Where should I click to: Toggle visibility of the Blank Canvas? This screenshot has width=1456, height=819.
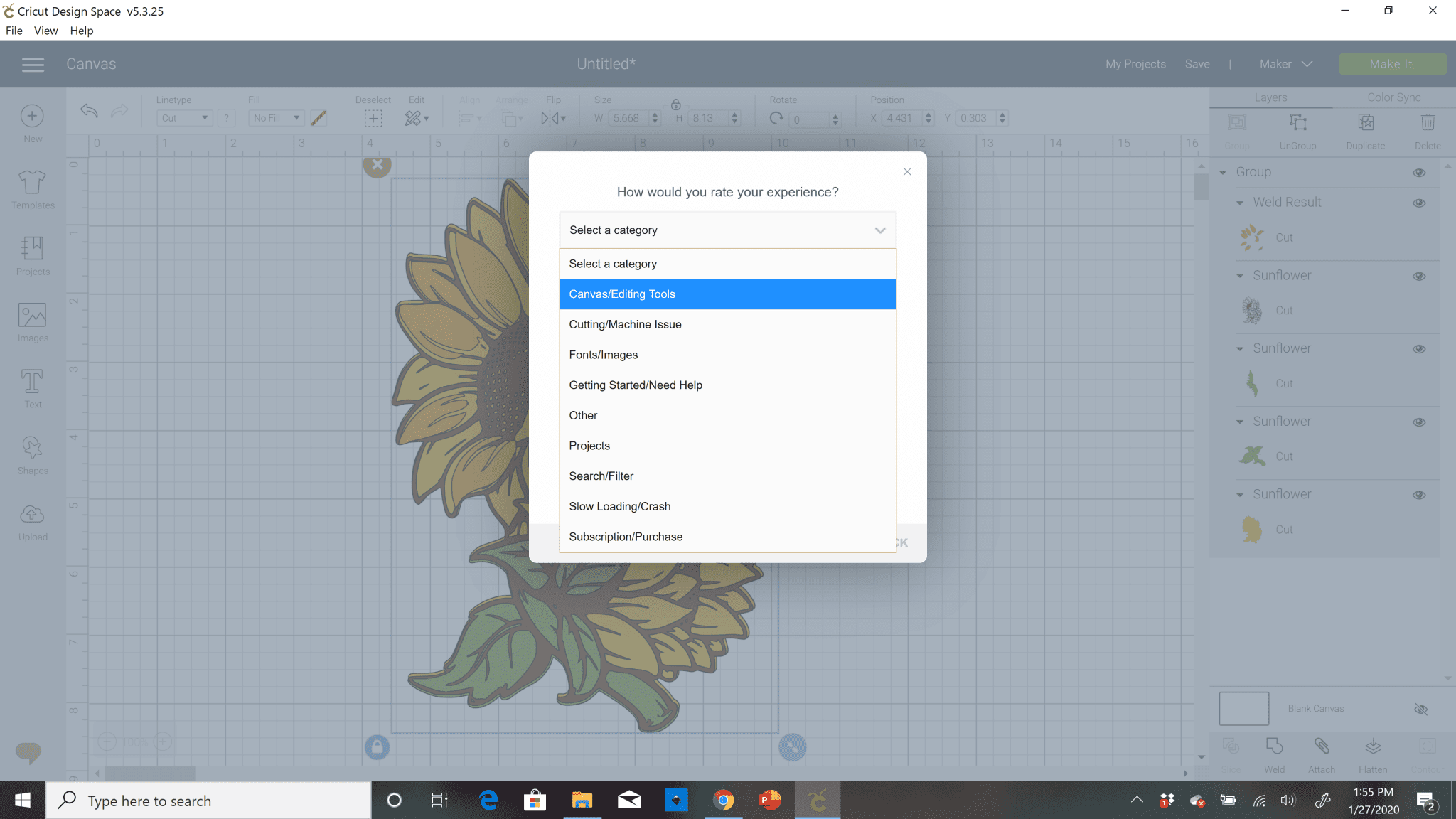pyautogui.click(x=1422, y=709)
